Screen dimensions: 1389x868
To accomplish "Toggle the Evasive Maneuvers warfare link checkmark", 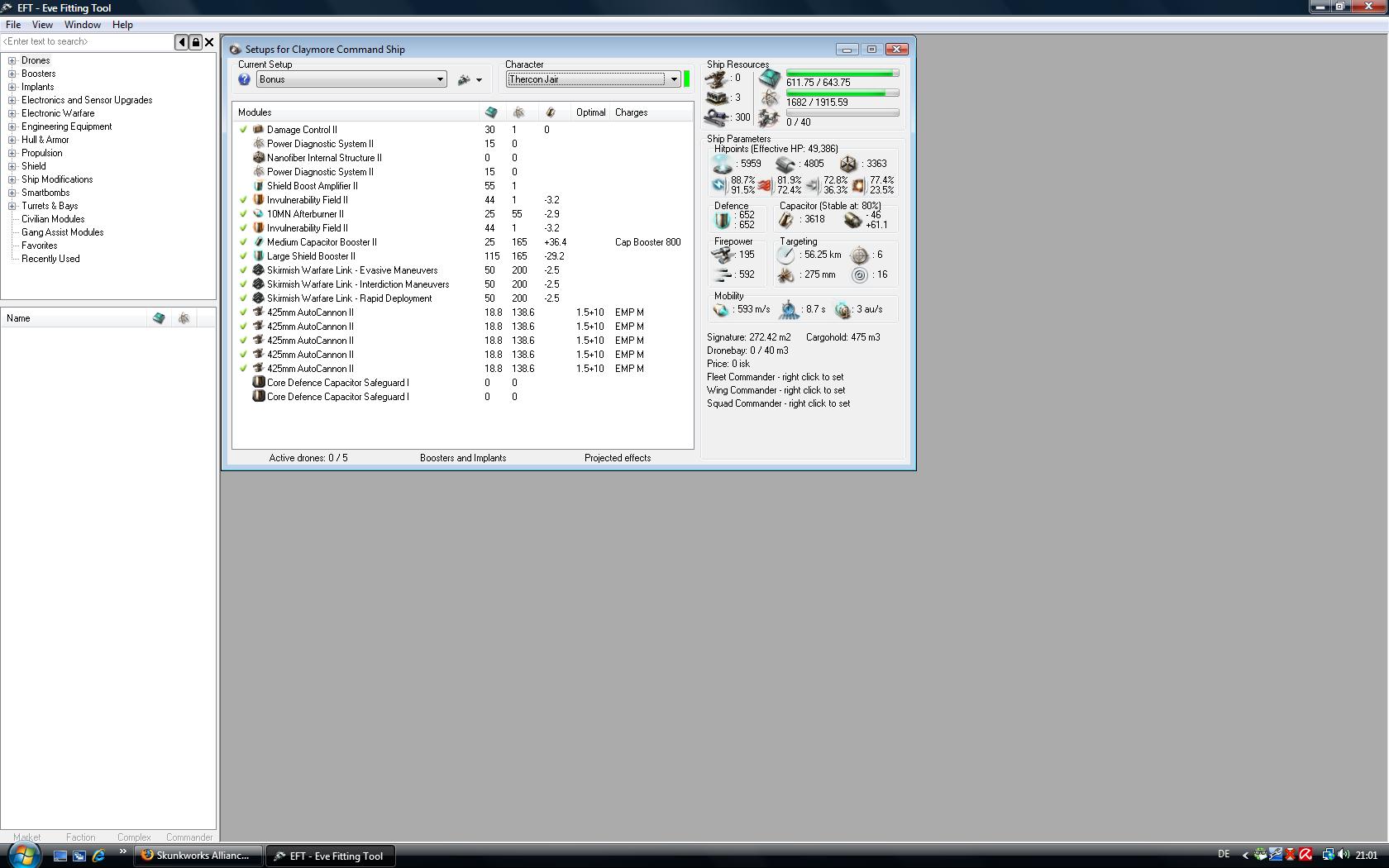I will coord(243,270).
